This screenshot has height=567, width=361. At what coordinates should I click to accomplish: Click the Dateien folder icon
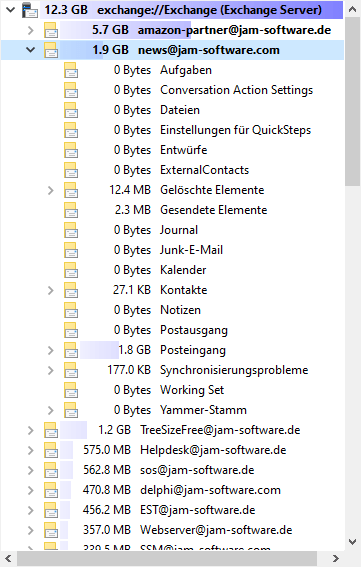(71, 110)
